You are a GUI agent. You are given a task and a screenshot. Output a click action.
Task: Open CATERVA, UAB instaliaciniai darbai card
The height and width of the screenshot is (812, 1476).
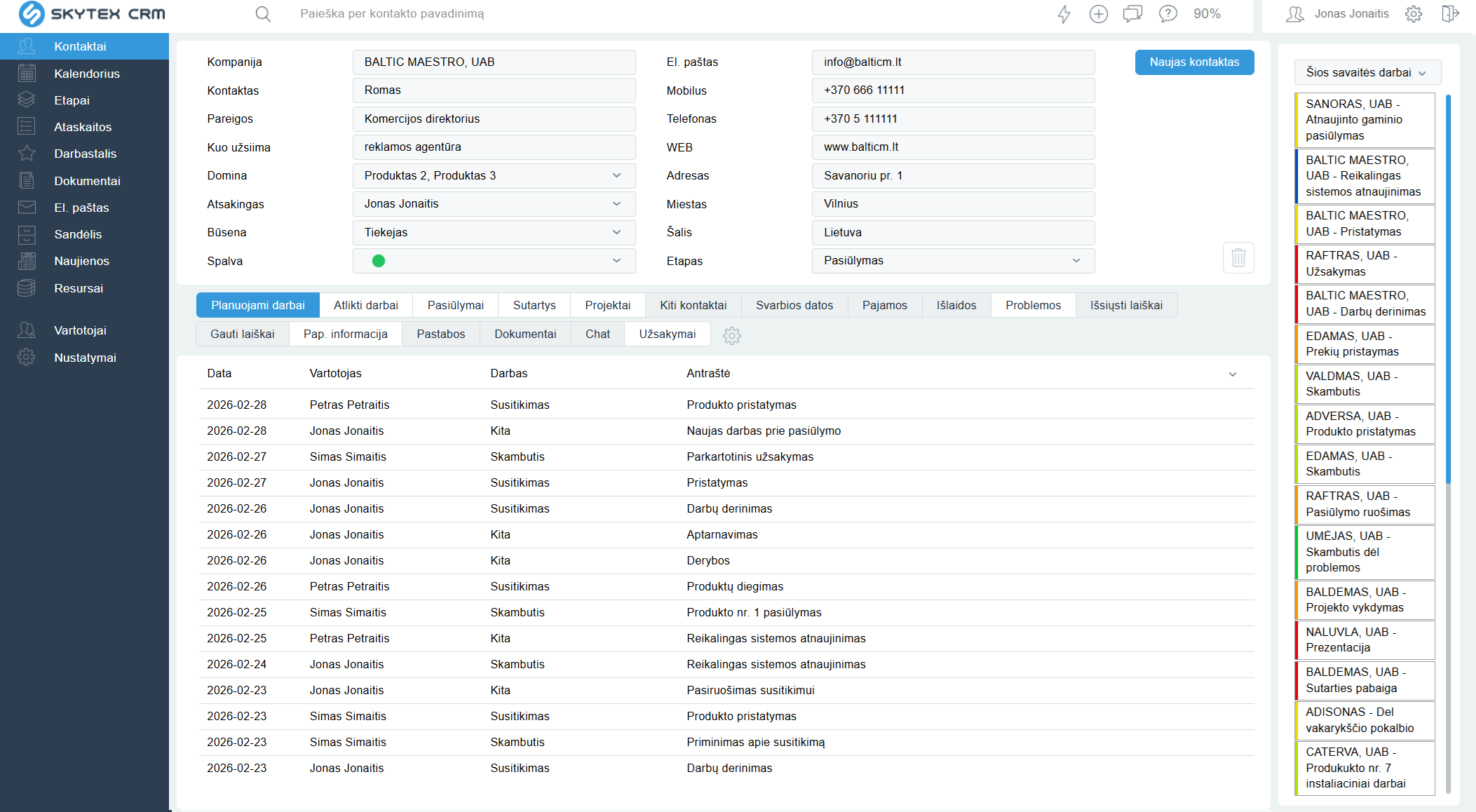click(x=1365, y=768)
